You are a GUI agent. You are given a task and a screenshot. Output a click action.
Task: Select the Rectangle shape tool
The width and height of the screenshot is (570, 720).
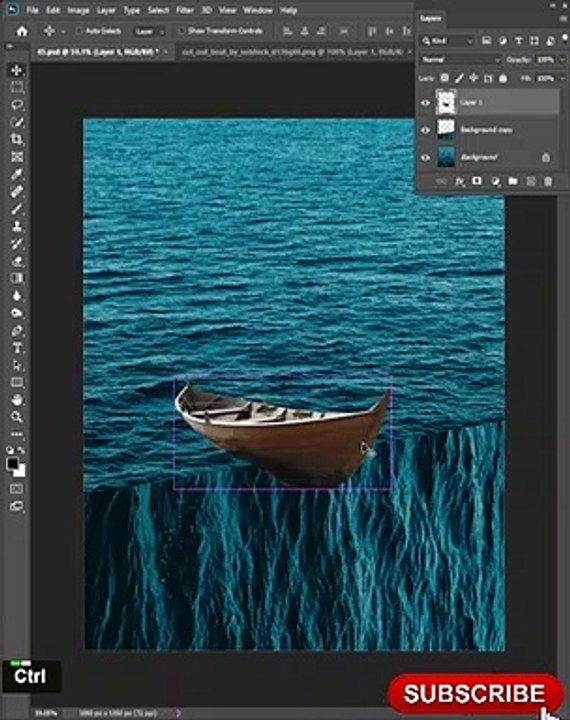pyautogui.click(x=17, y=382)
